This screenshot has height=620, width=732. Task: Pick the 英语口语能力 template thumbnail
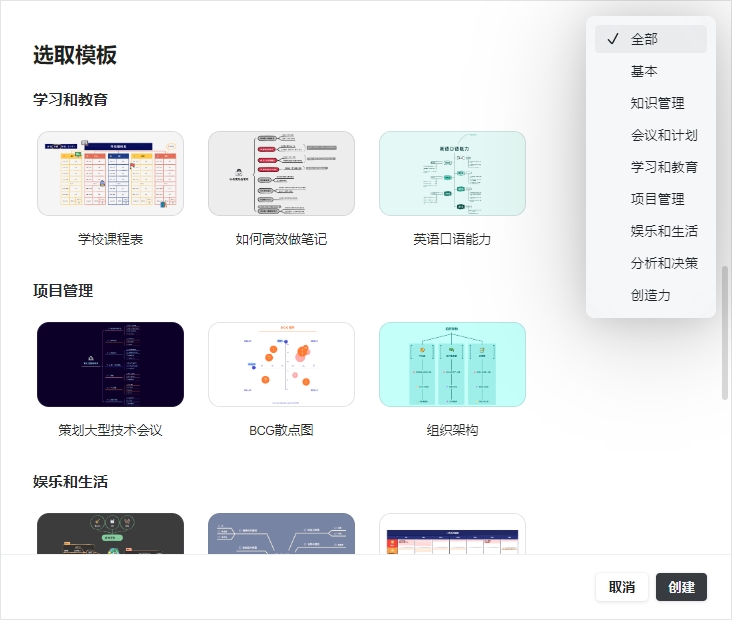(452, 173)
